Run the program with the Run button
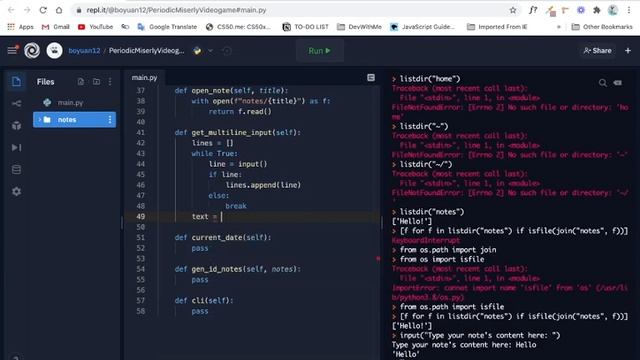Image resolution: width=640 pixels, height=360 pixels. click(x=320, y=51)
